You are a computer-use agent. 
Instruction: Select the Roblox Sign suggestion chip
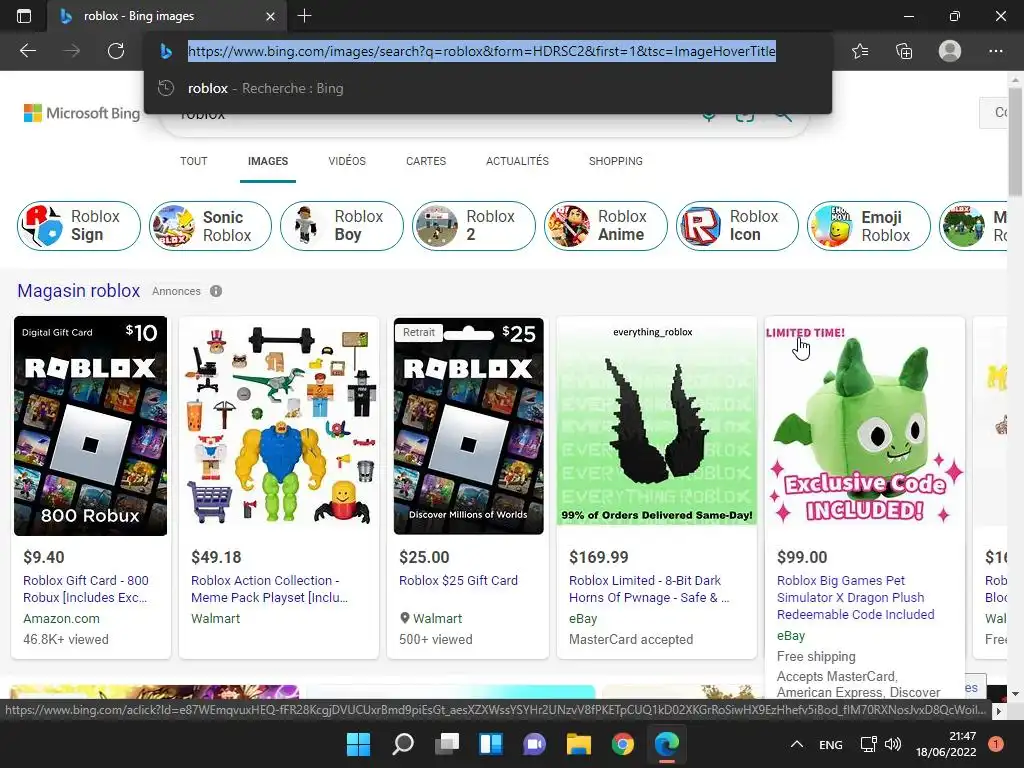[x=79, y=226]
